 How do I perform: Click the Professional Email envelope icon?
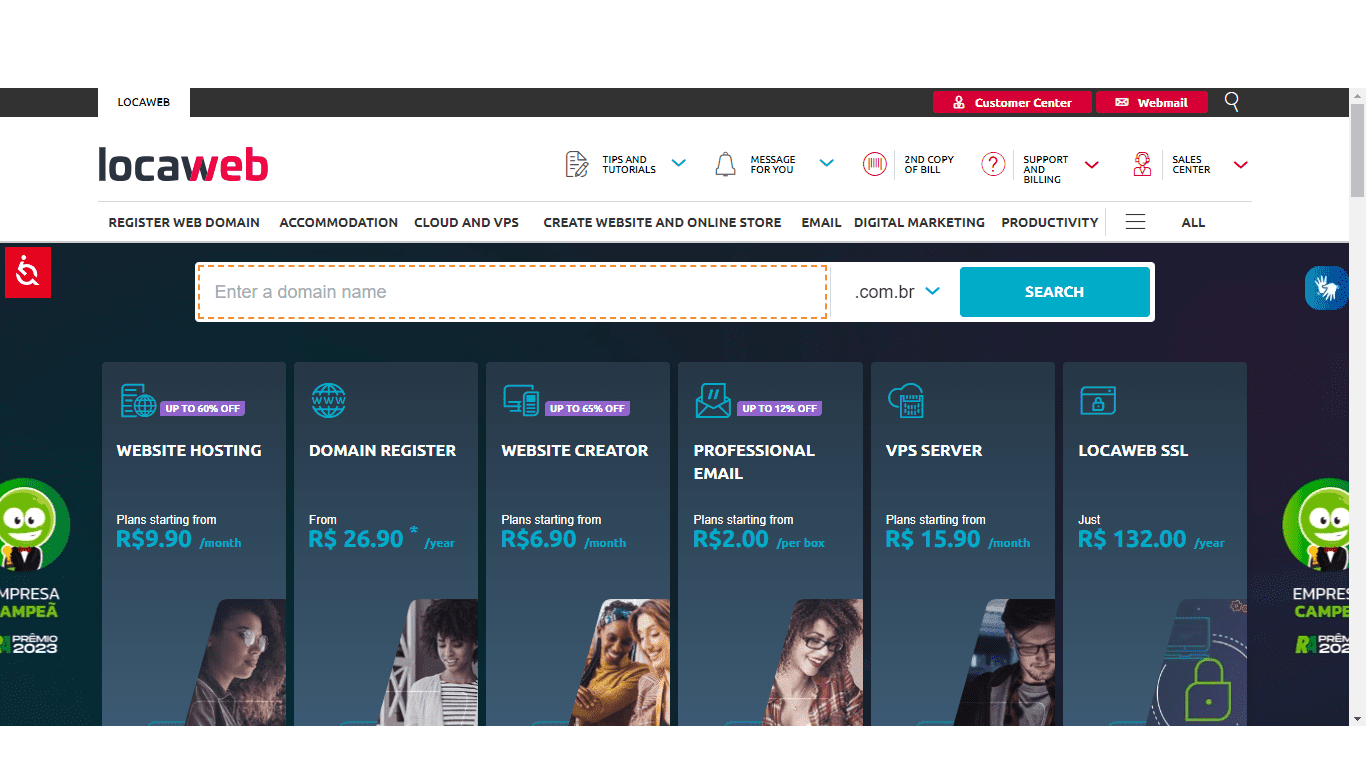pos(713,400)
